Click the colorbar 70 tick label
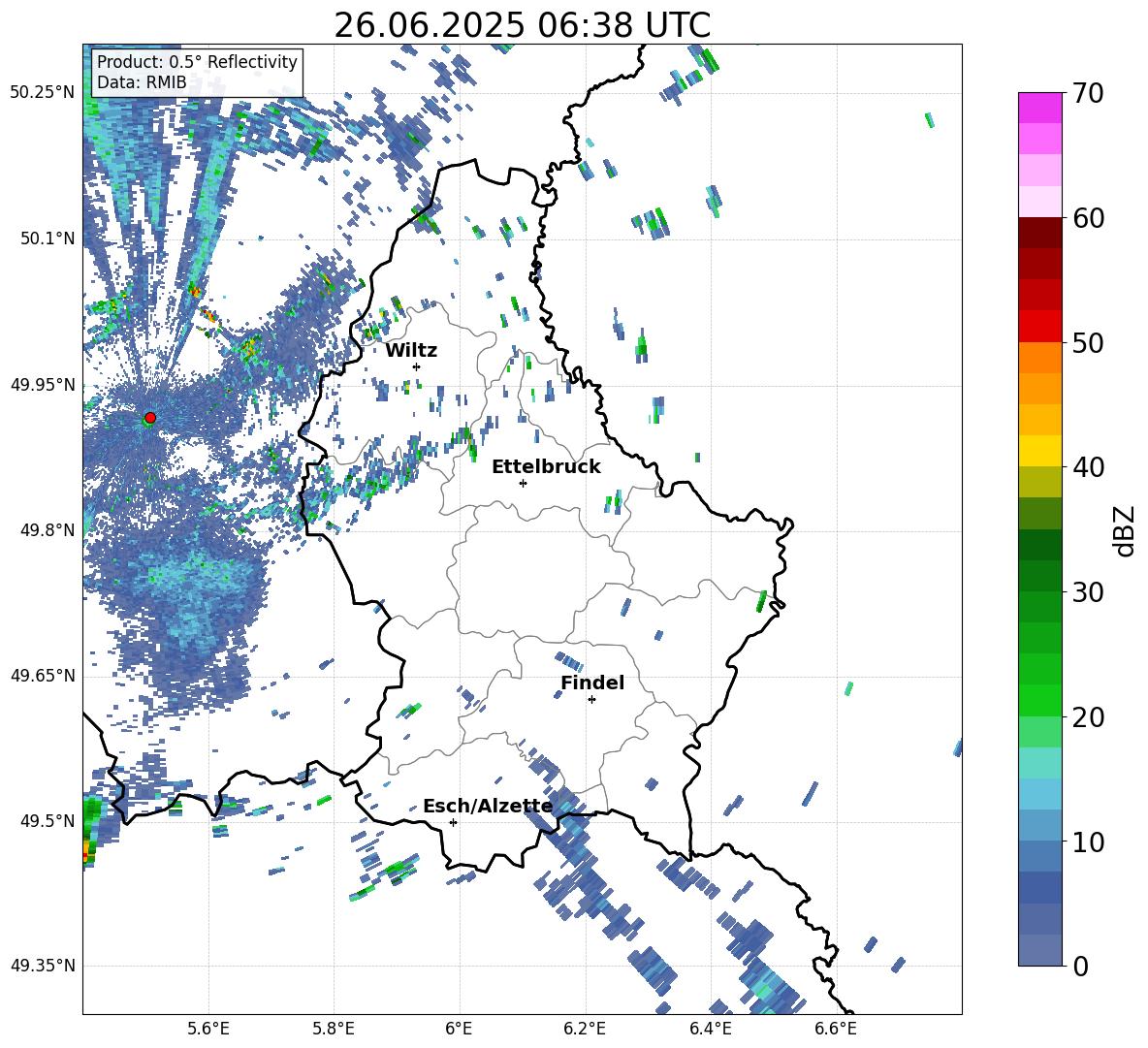This screenshot has height=1048, width=1148. point(1088,94)
